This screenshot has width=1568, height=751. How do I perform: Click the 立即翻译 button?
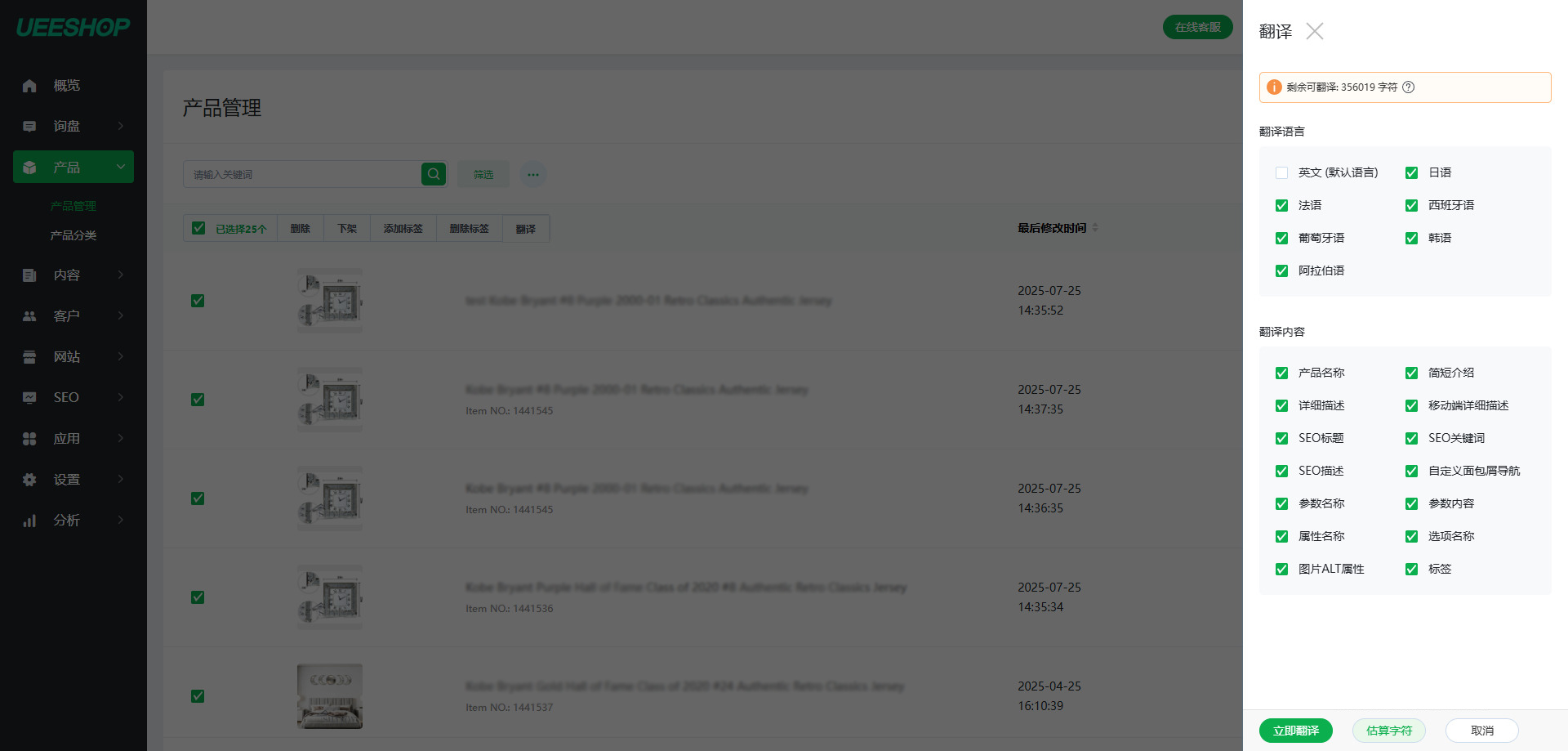1296,731
